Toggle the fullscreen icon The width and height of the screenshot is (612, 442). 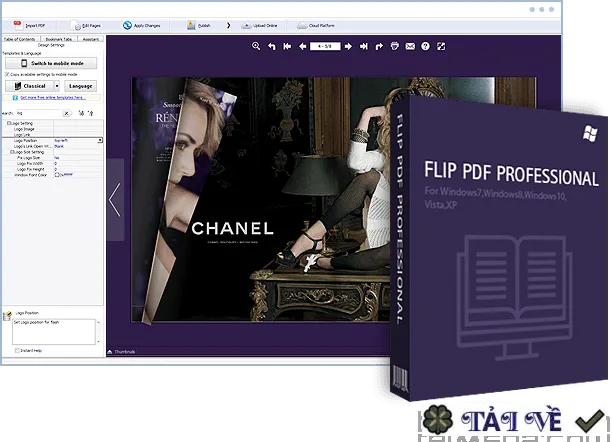[x=441, y=46]
